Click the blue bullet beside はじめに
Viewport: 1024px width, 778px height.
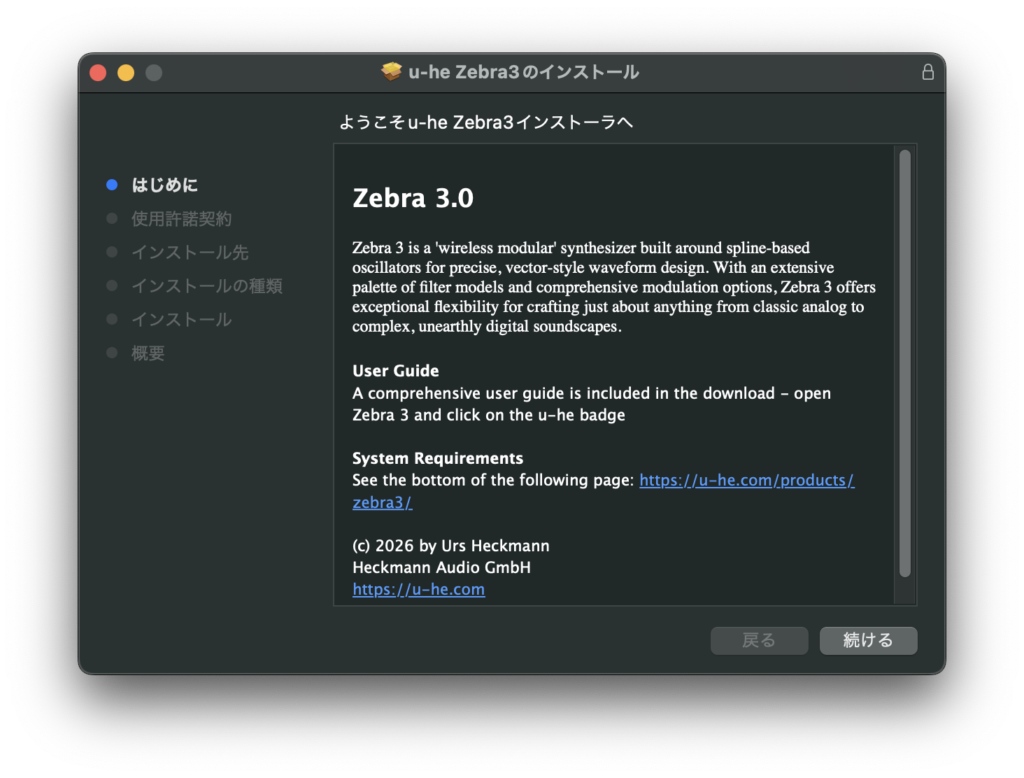(x=112, y=185)
